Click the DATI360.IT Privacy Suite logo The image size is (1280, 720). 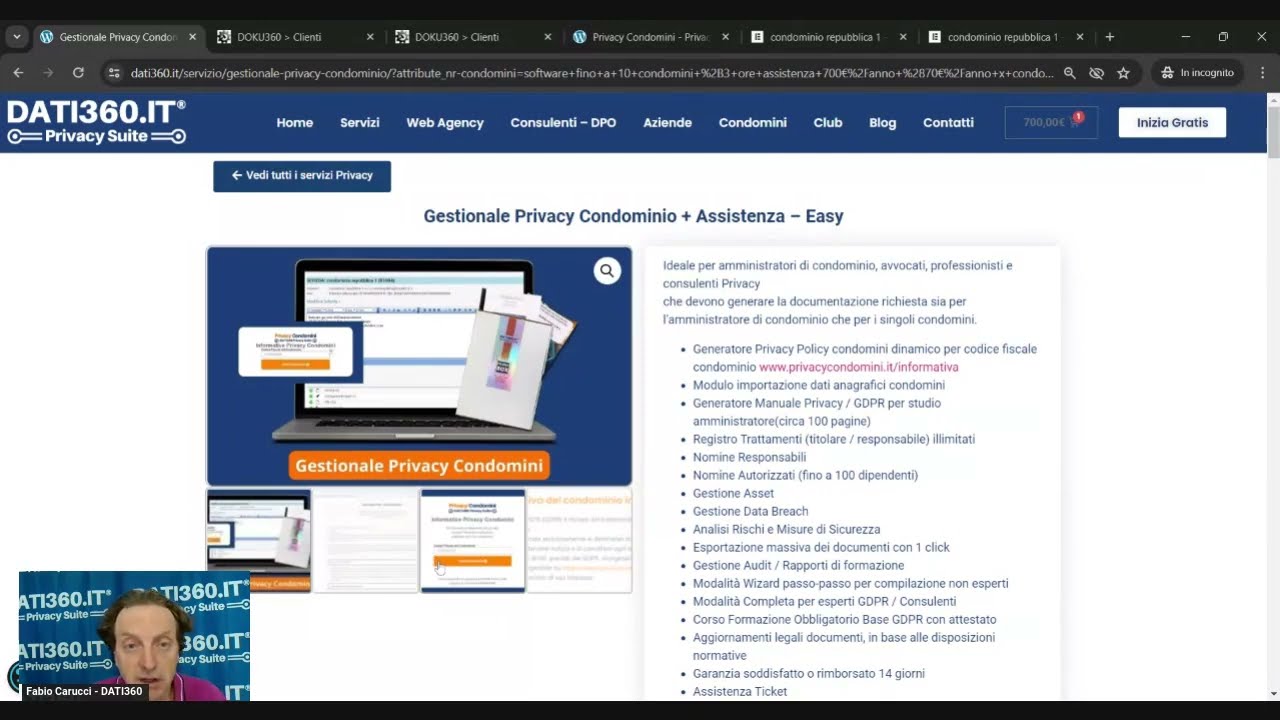96,122
